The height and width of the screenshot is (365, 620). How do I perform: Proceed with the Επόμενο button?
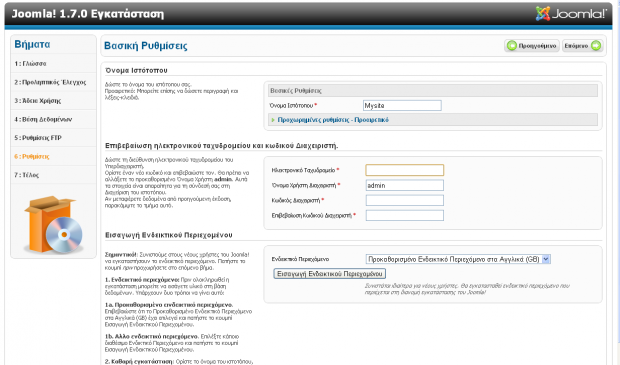click(582, 46)
